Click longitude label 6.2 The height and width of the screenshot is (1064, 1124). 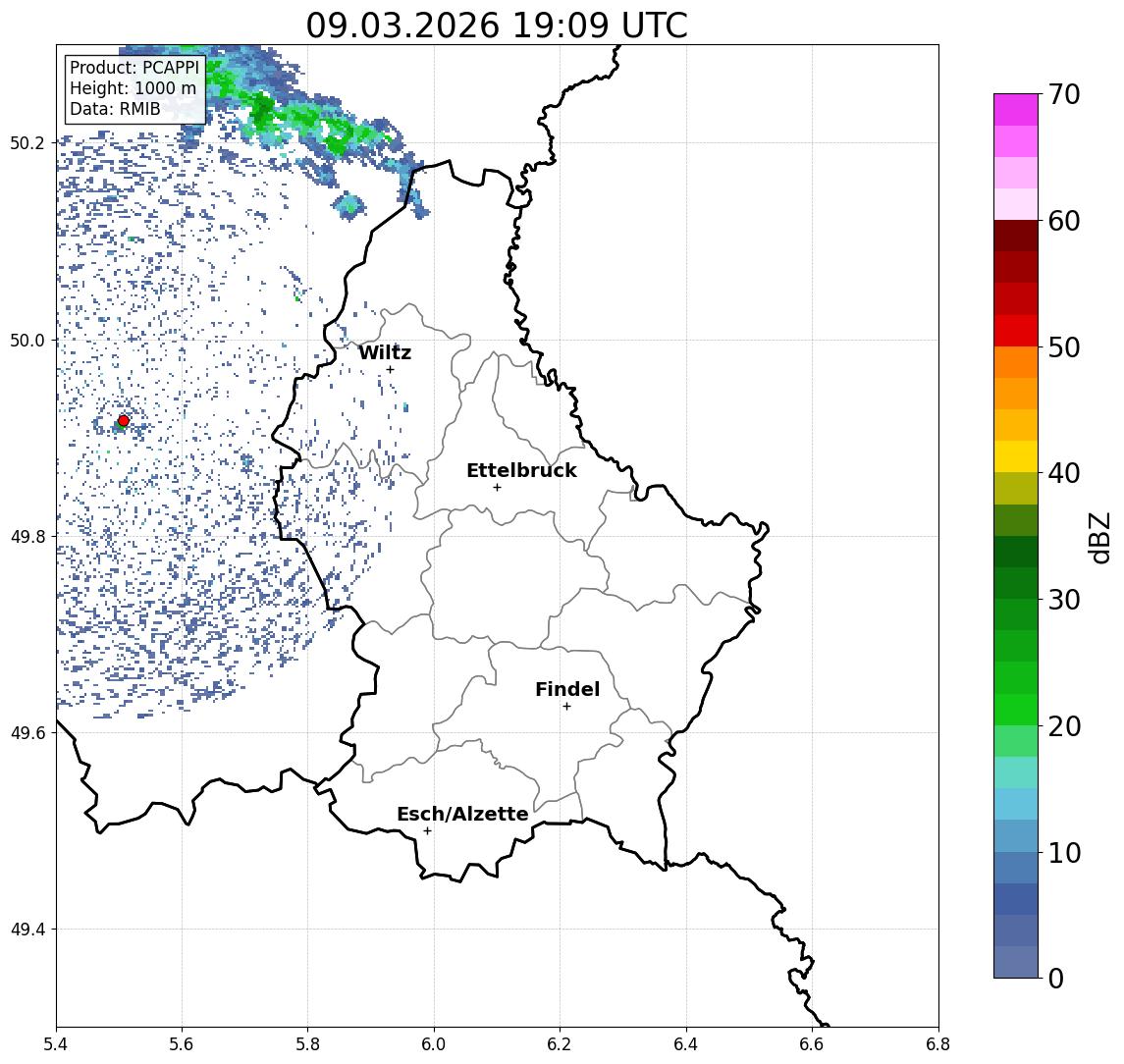click(560, 1044)
